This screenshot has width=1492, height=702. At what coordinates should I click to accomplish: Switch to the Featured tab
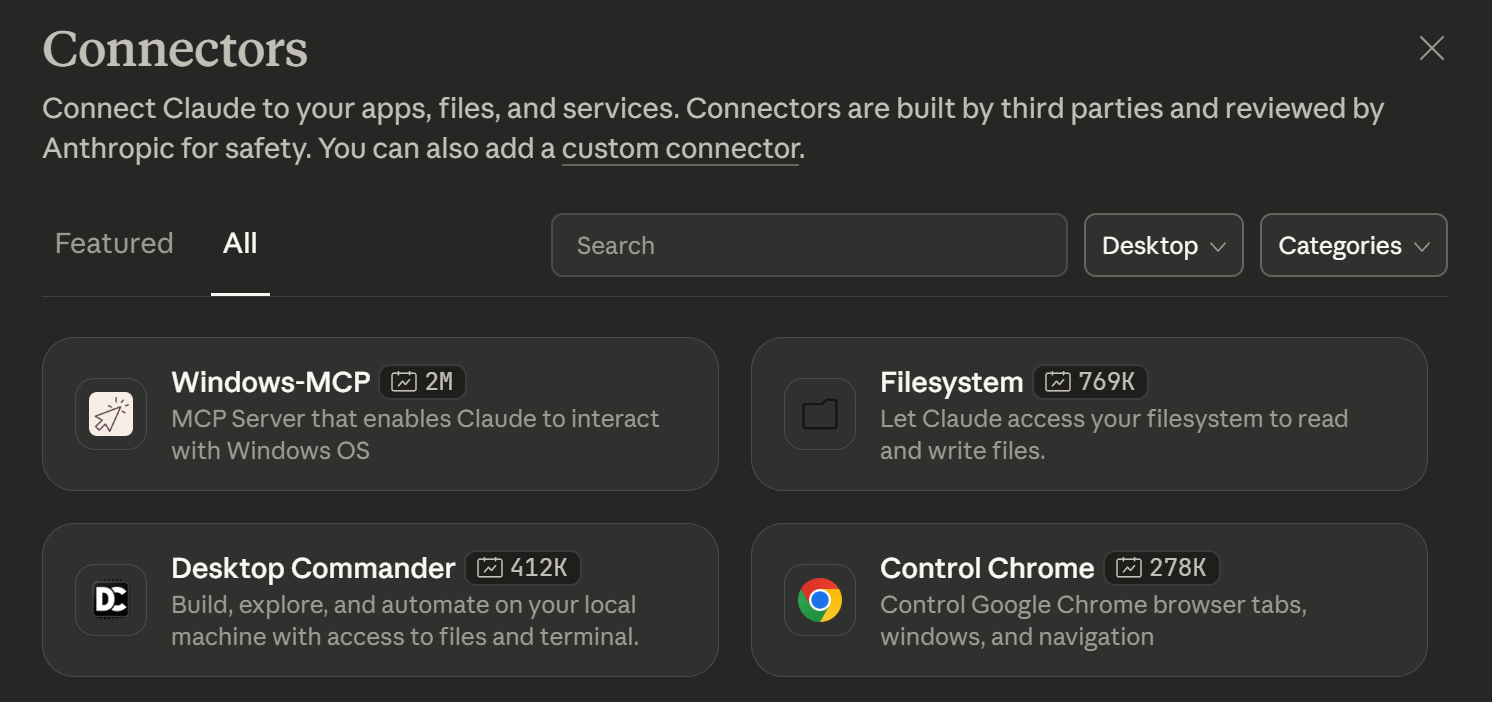coord(113,242)
